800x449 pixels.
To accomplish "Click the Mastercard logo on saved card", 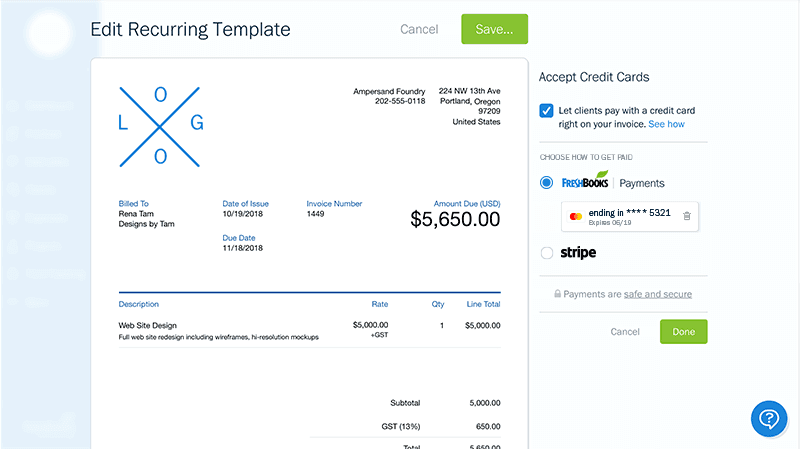I will click(x=576, y=216).
